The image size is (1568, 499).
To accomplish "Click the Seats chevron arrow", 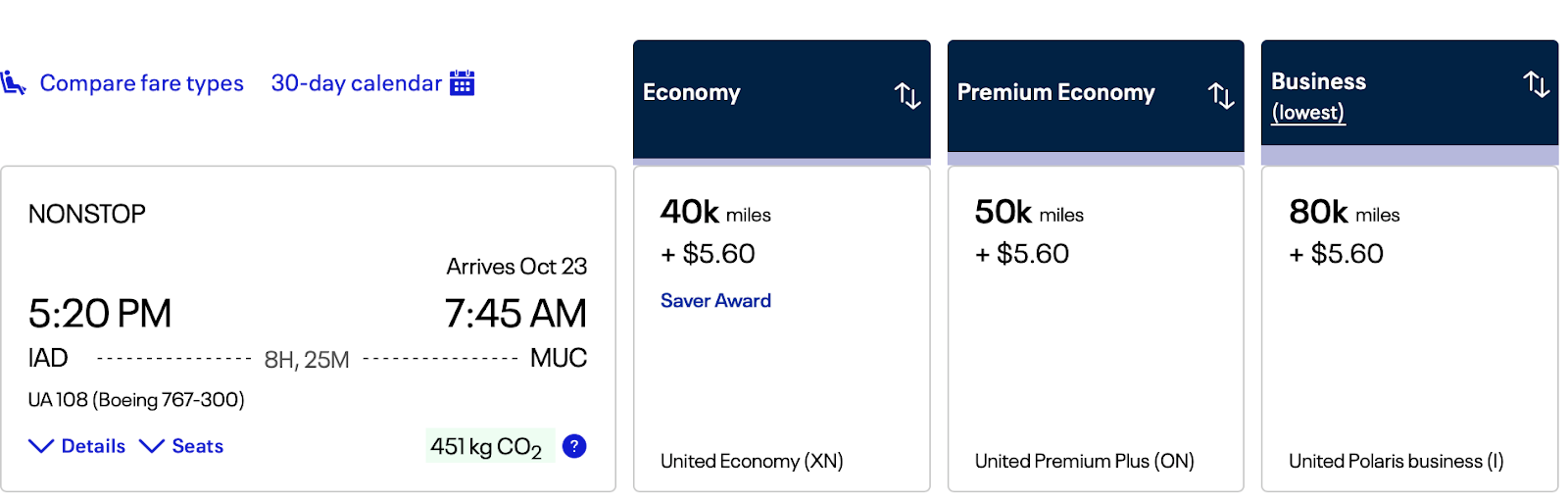I will click(152, 447).
